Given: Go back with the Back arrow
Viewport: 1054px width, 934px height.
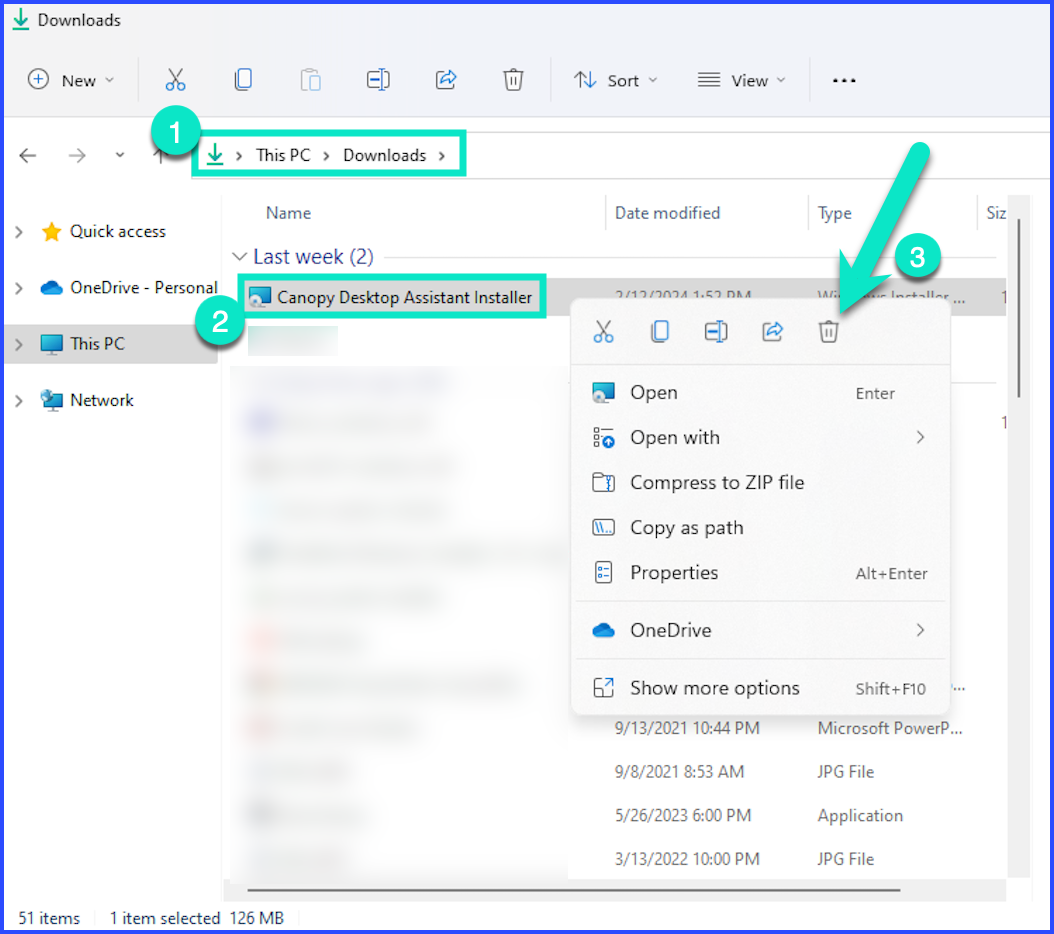Looking at the screenshot, I should [x=28, y=156].
